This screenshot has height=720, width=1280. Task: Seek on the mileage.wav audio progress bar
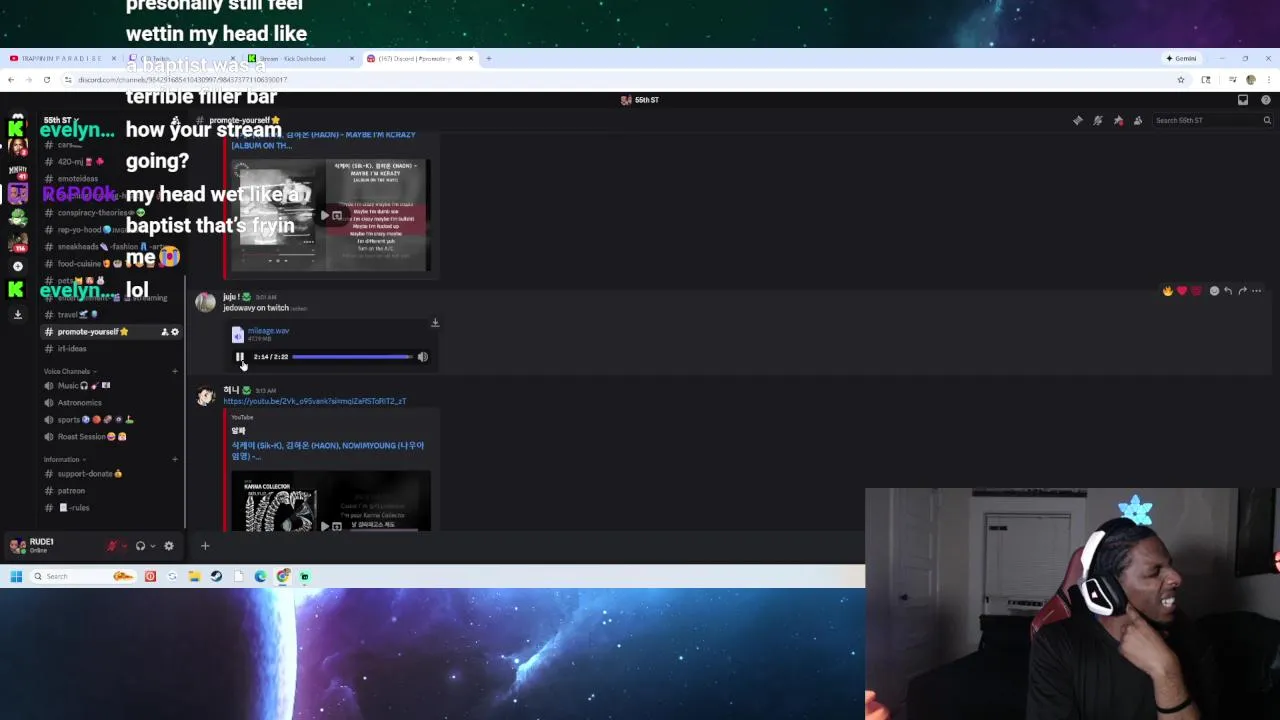[352, 357]
